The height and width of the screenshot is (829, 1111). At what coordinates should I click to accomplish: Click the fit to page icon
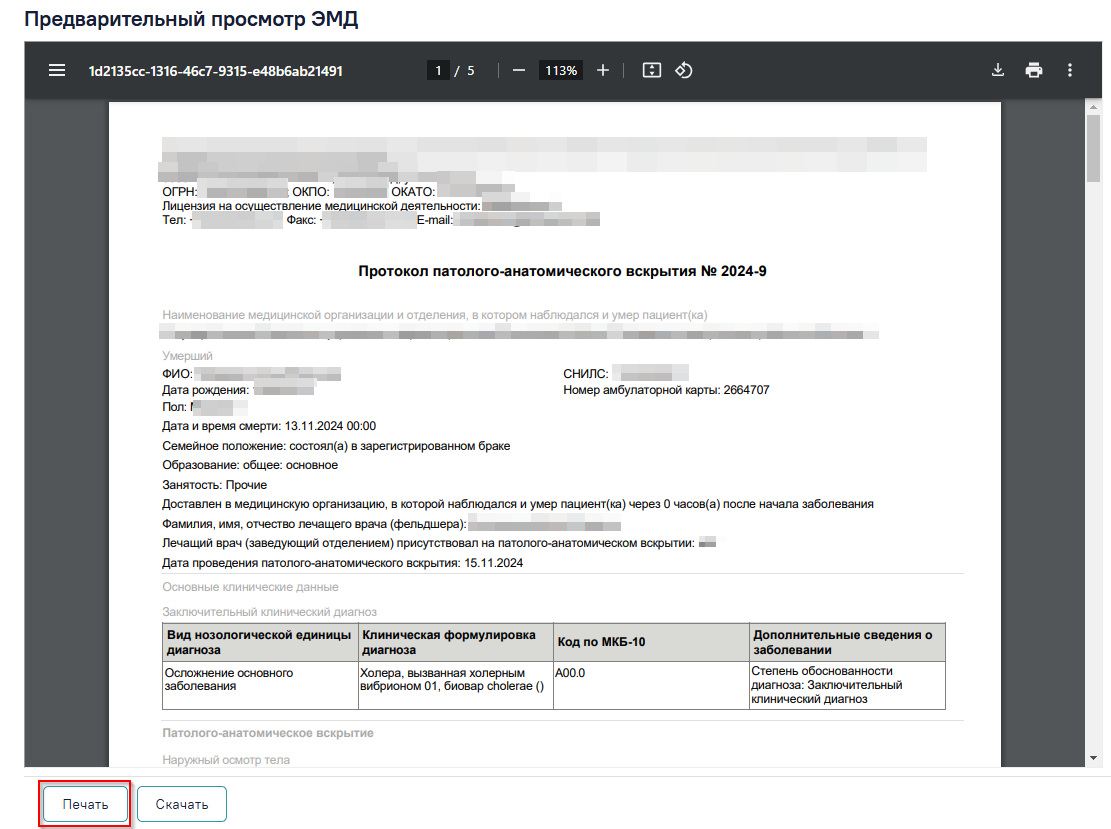click(652, 70)
